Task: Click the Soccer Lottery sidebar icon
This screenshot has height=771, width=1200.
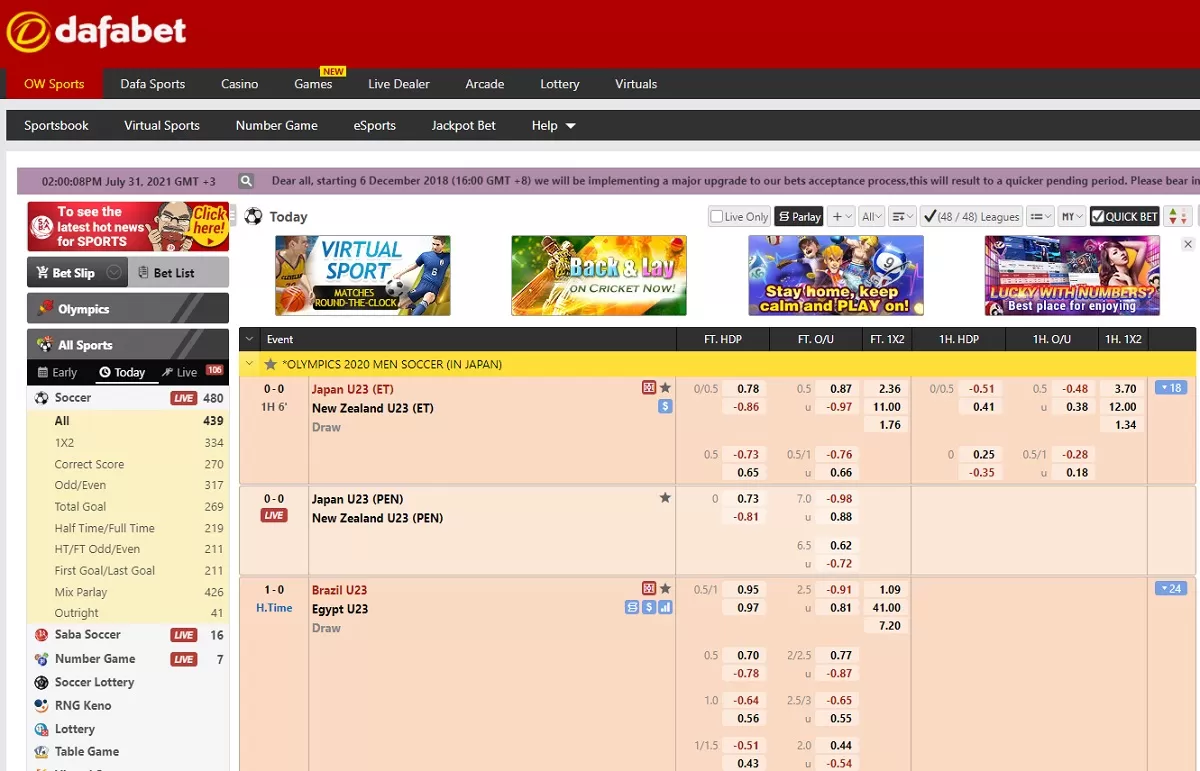Action: [41, 682]
